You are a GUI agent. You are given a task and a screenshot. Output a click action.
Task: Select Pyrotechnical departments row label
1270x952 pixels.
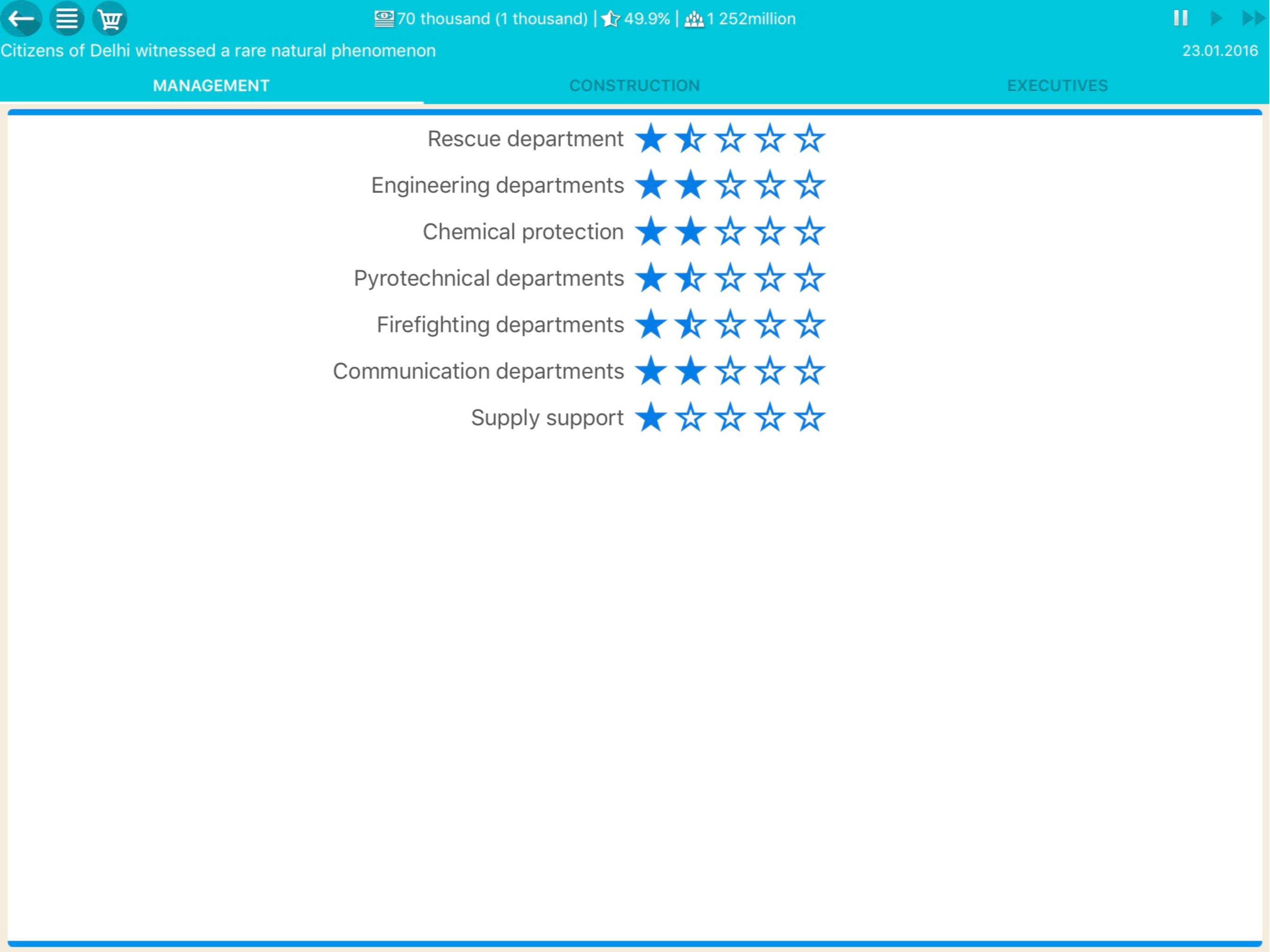click(x=489, y=278)
